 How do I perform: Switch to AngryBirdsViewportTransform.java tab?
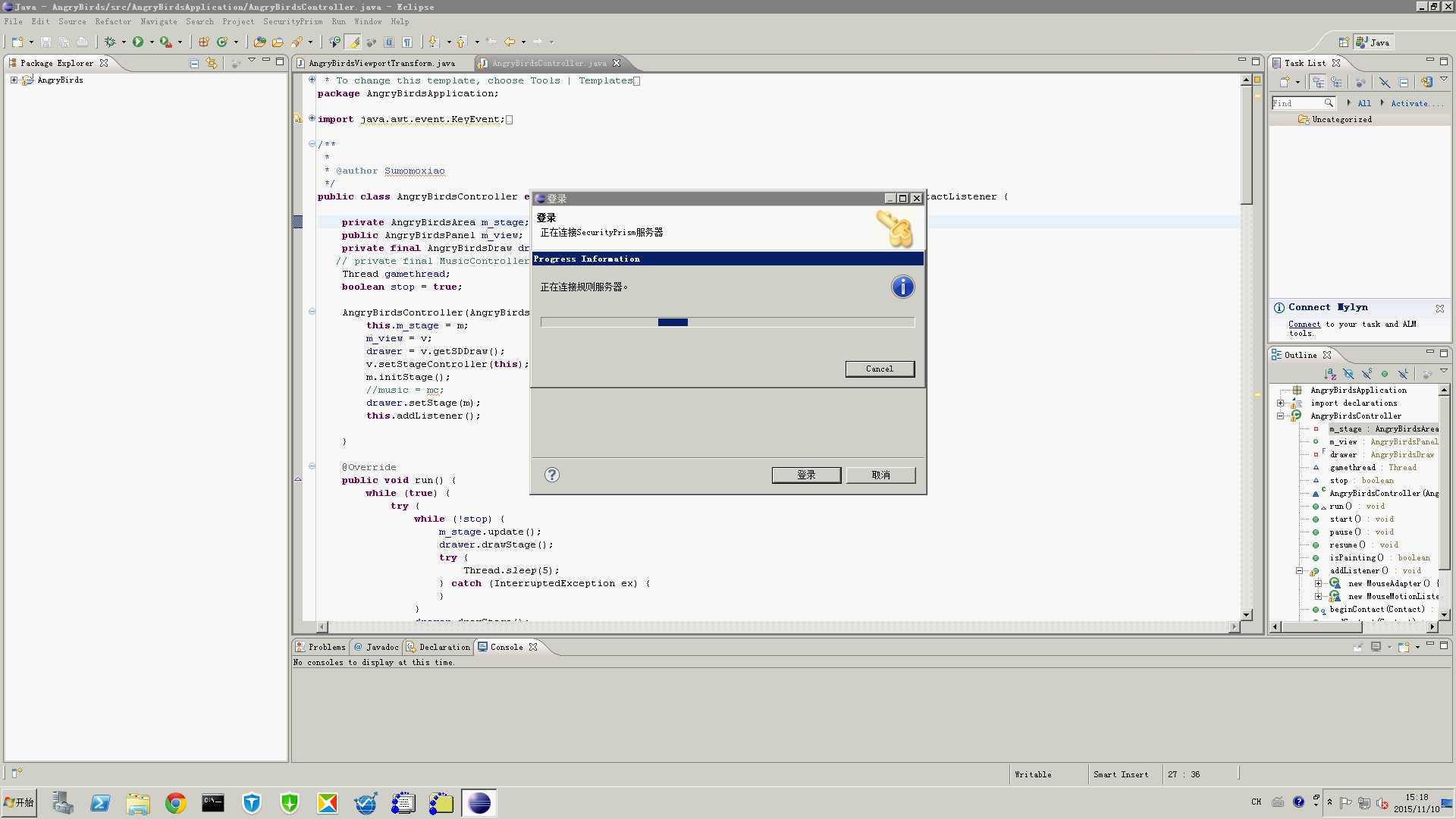(x=381, y=63)
